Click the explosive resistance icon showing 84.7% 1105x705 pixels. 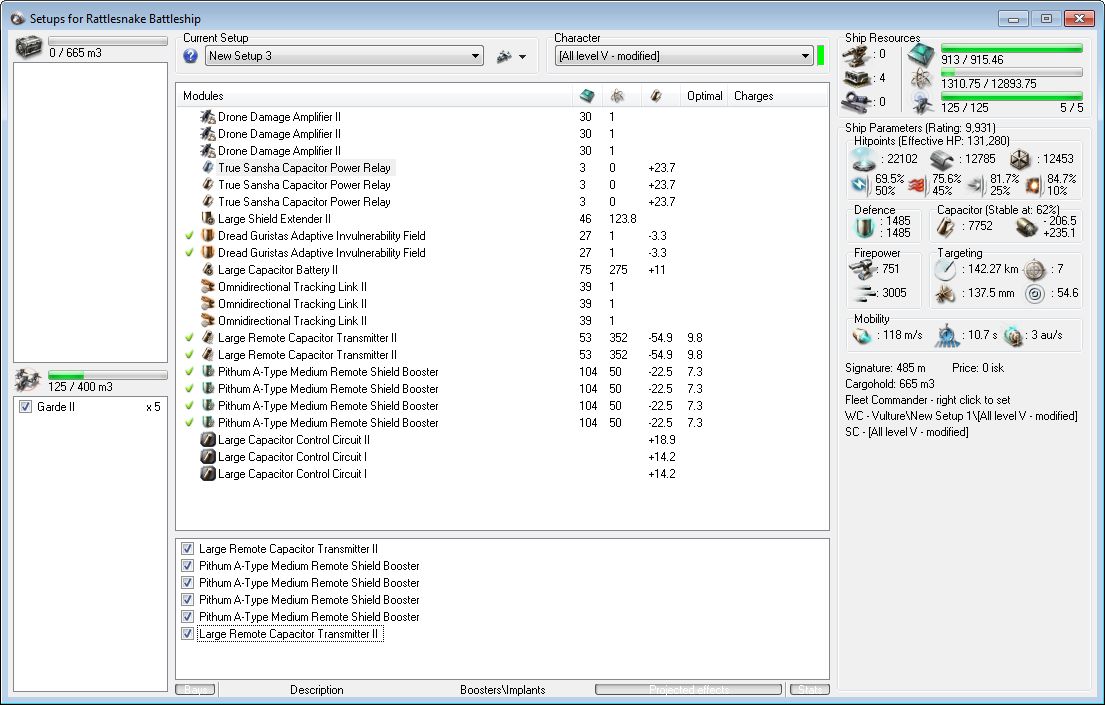(1033, 185)
